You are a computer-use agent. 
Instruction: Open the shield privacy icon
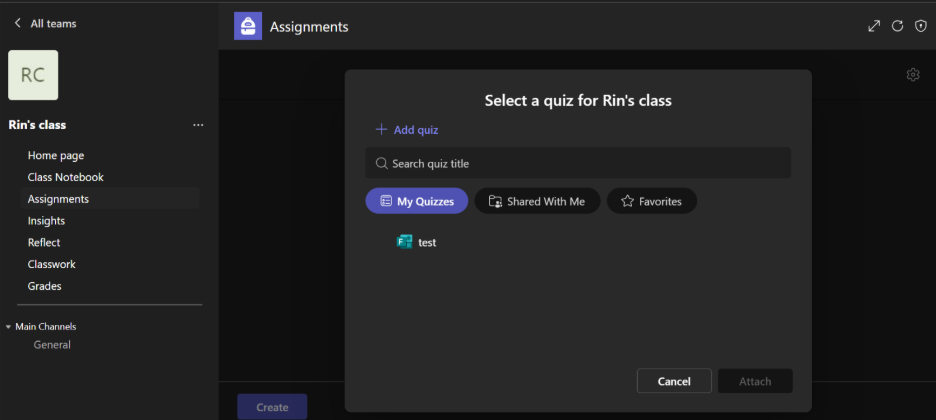[920, 26]
